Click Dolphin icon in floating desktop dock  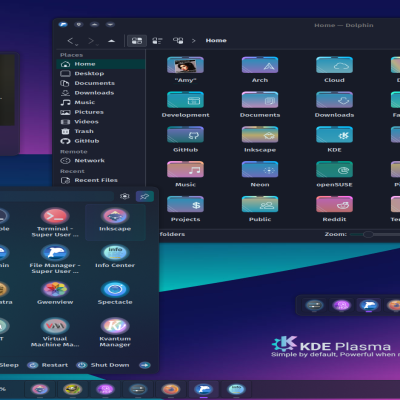pyautogui.click(x=368, y=305)
